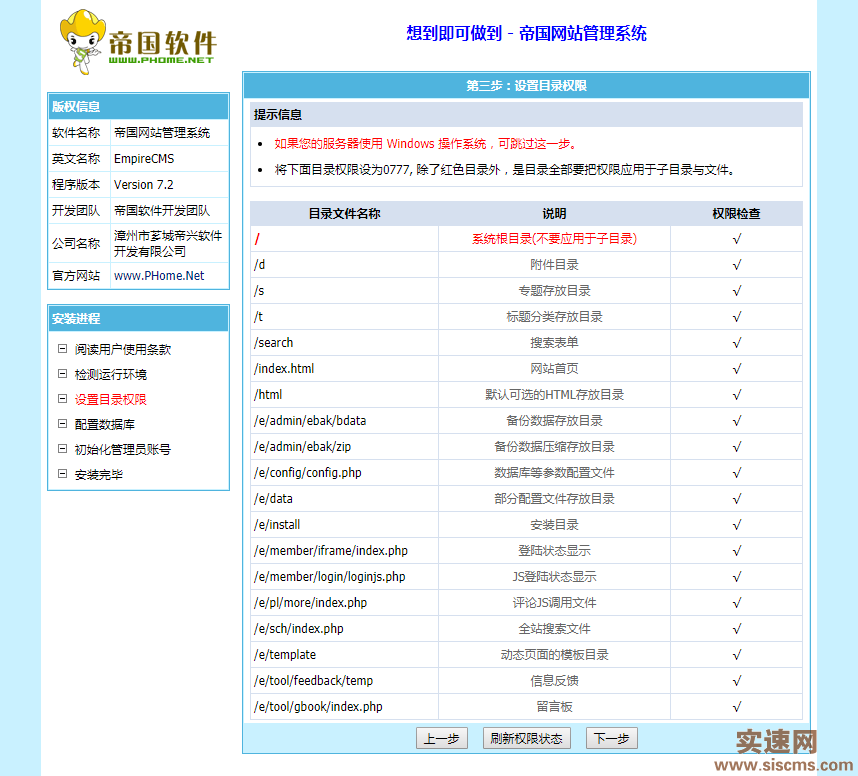Click the box icon beside 配置数据库
Viewport: 858px width, 776px height.
(x=63, y=424)
